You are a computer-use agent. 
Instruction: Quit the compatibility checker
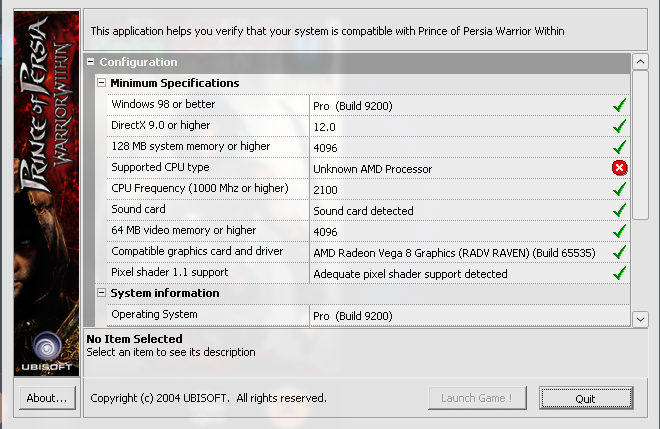586,398
